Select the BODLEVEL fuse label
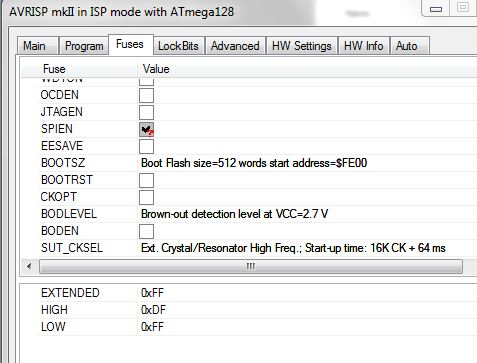Viewport: 477px width, 363px height. 69,214
